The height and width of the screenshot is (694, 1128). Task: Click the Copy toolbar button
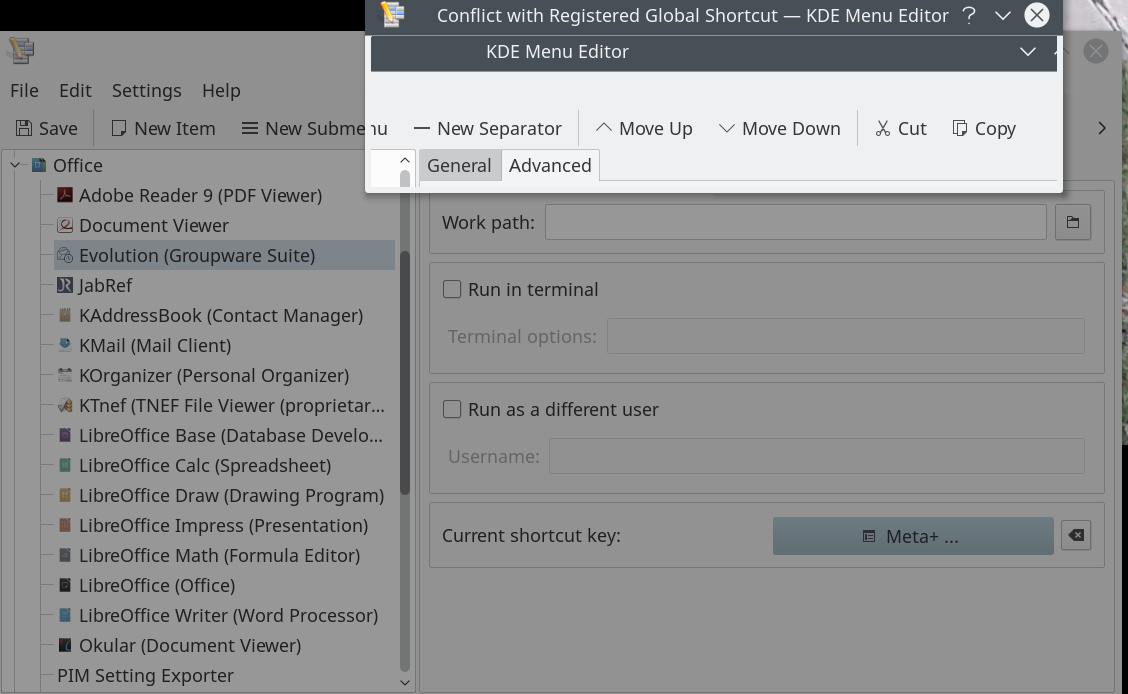click(x=983, y=128)
